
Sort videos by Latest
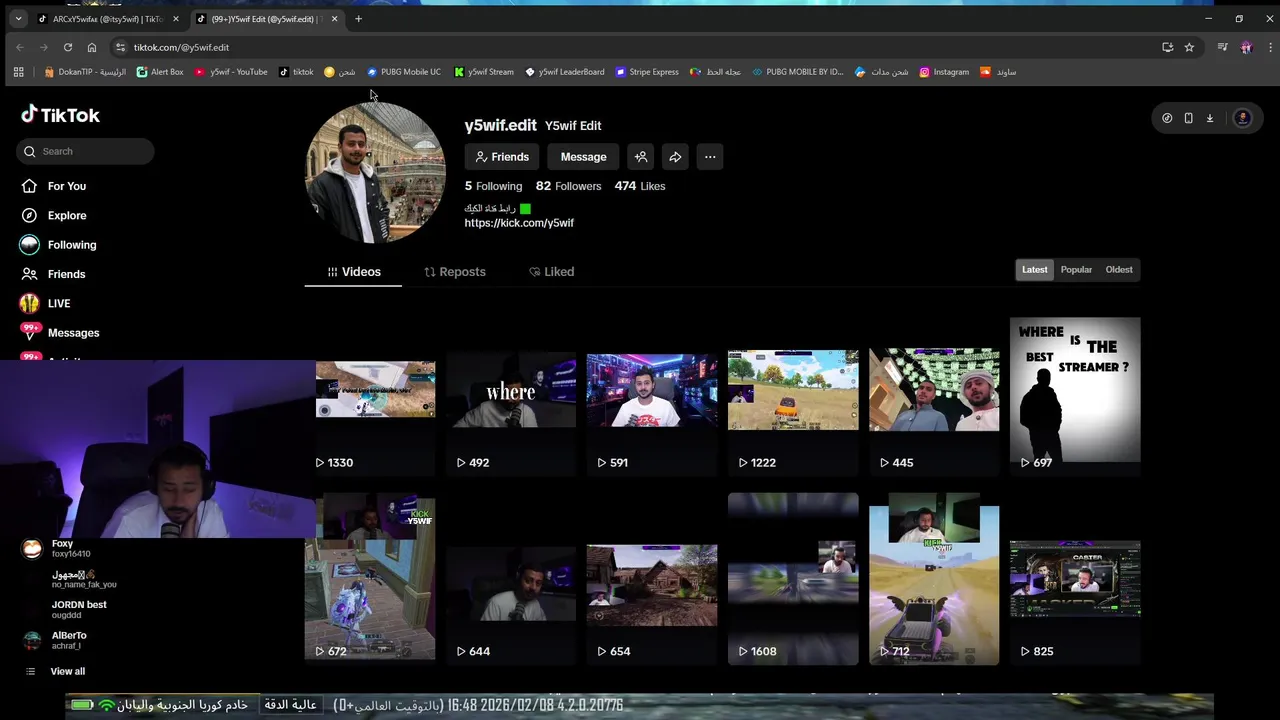pos(1035,270)
